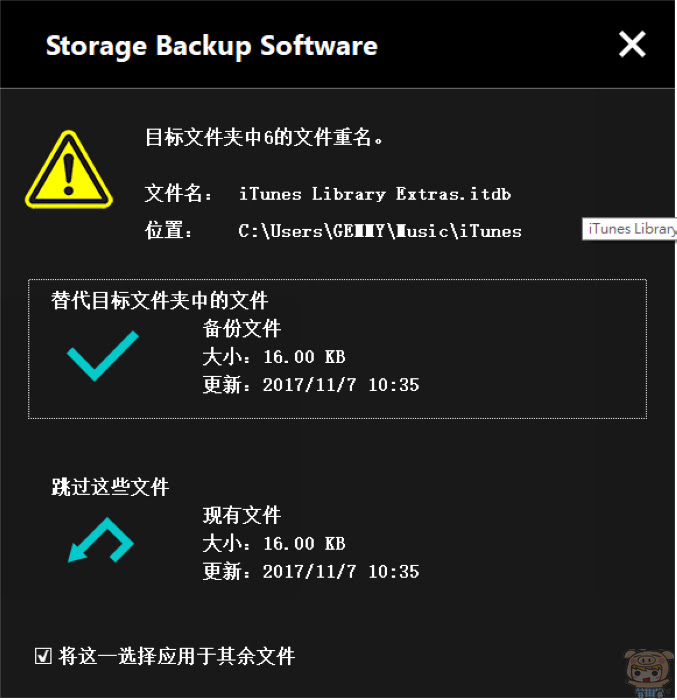Click the iTunes Library tooltip

tap(630, 229)
